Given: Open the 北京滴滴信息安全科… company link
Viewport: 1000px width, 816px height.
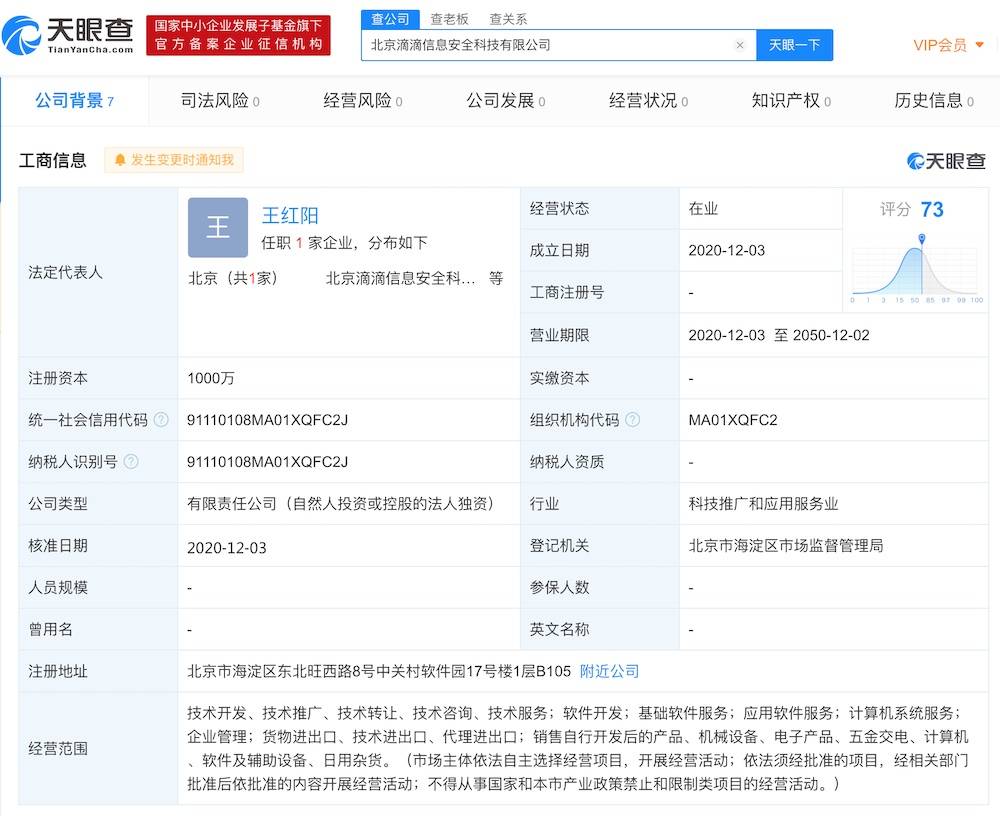Looking at the screenshot, I should [x=401, y=278].
